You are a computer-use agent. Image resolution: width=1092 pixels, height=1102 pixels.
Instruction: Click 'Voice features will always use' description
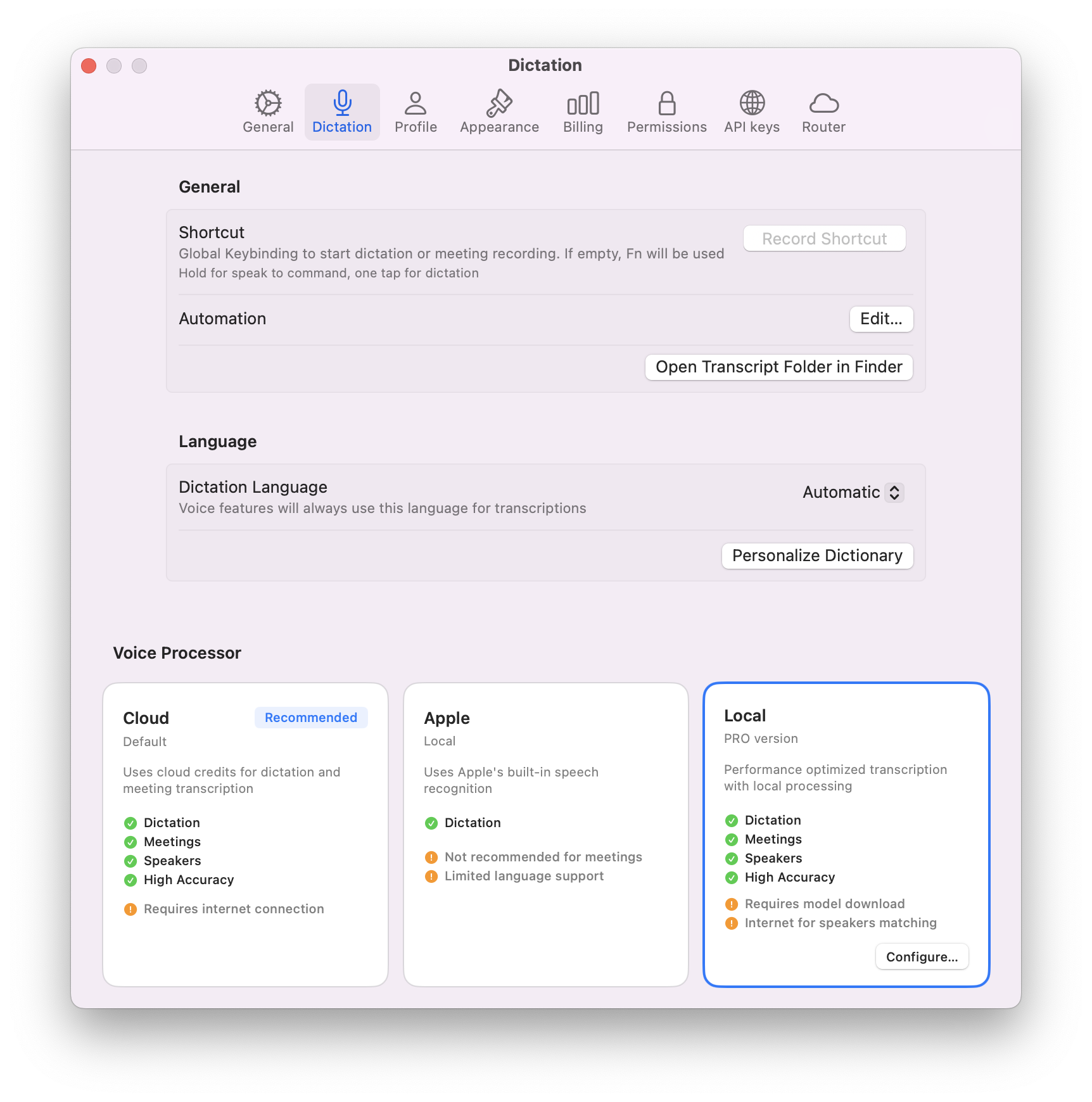click(x=383, y=508)
